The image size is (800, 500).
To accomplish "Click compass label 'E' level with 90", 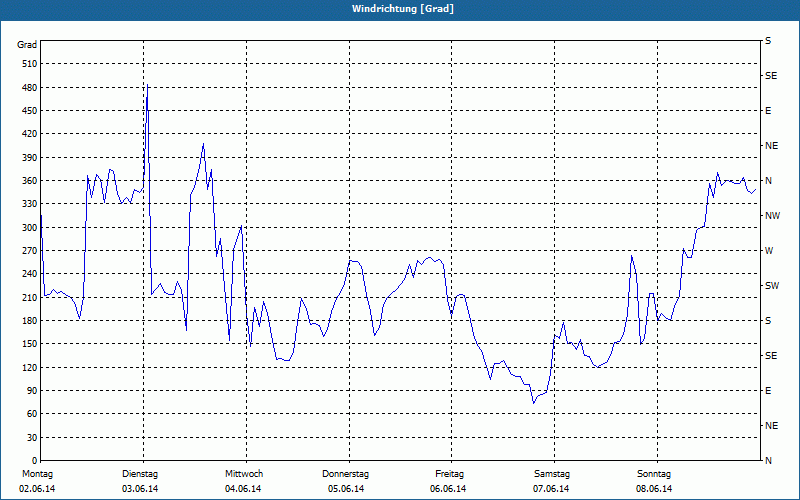I will 768,391.
